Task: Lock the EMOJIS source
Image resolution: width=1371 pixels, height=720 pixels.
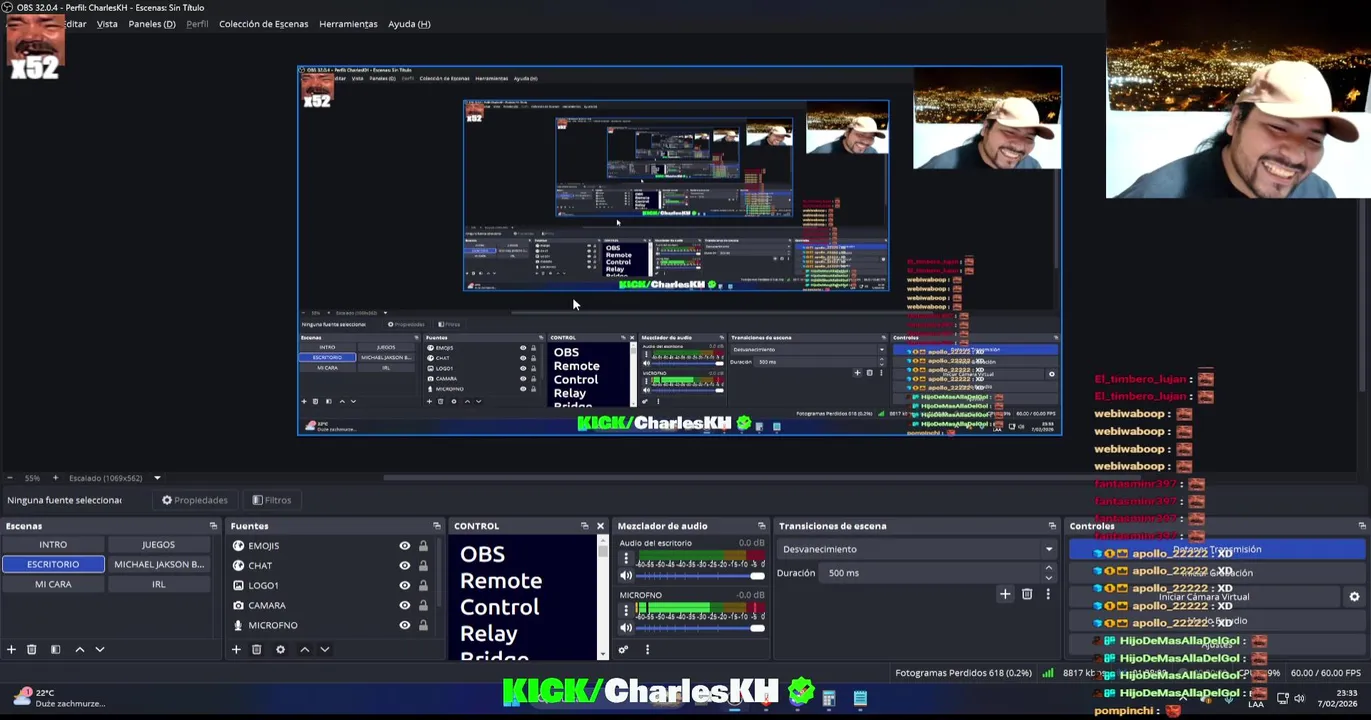Action: (423, 546)
